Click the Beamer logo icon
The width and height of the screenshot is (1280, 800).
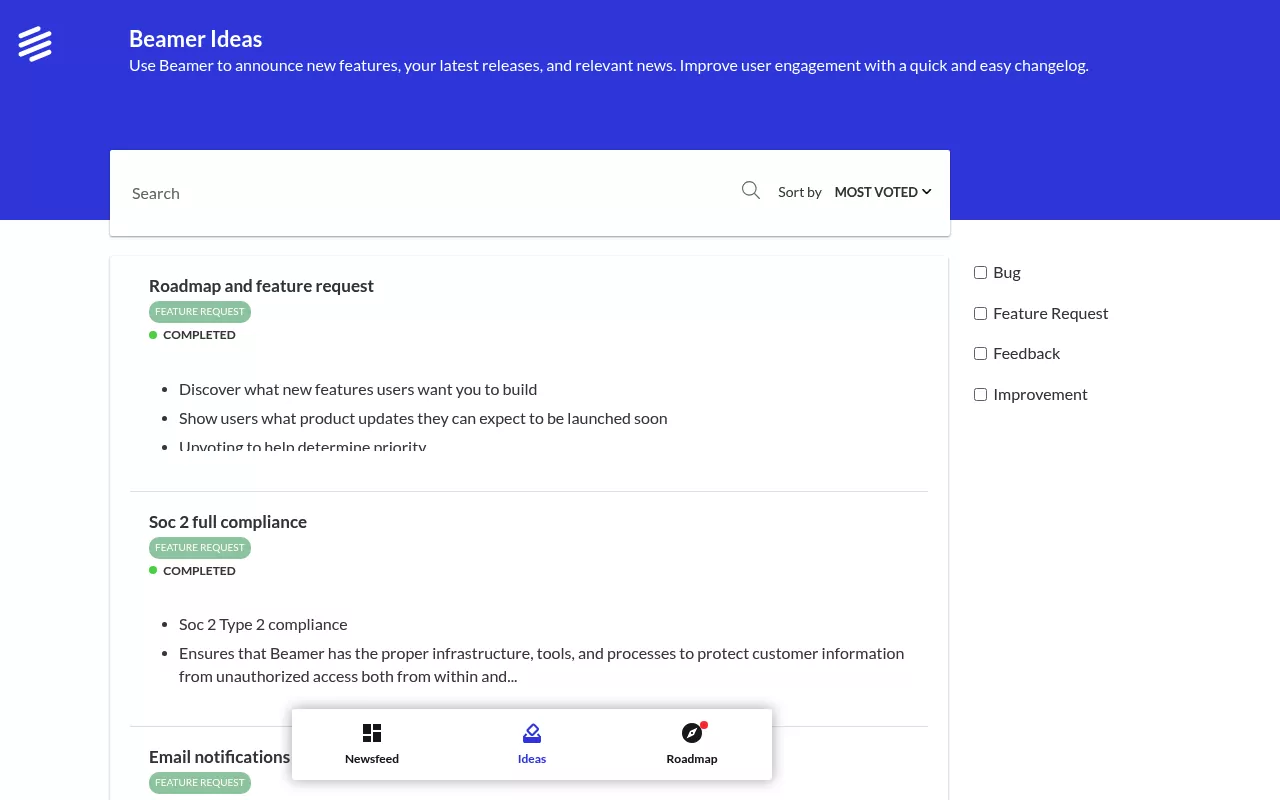(x=35, y=44)
